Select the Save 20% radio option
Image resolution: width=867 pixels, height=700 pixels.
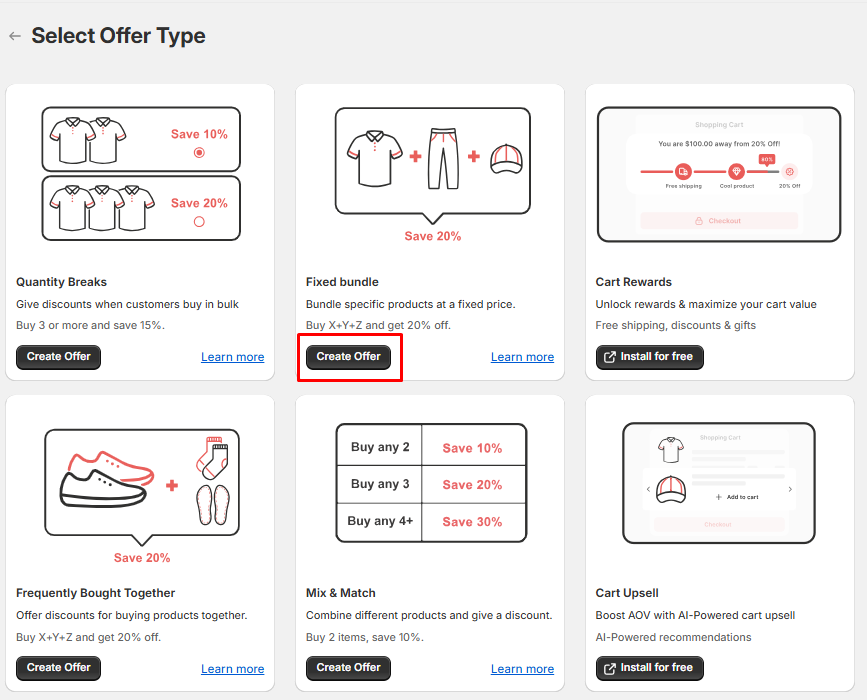(199, 222)
